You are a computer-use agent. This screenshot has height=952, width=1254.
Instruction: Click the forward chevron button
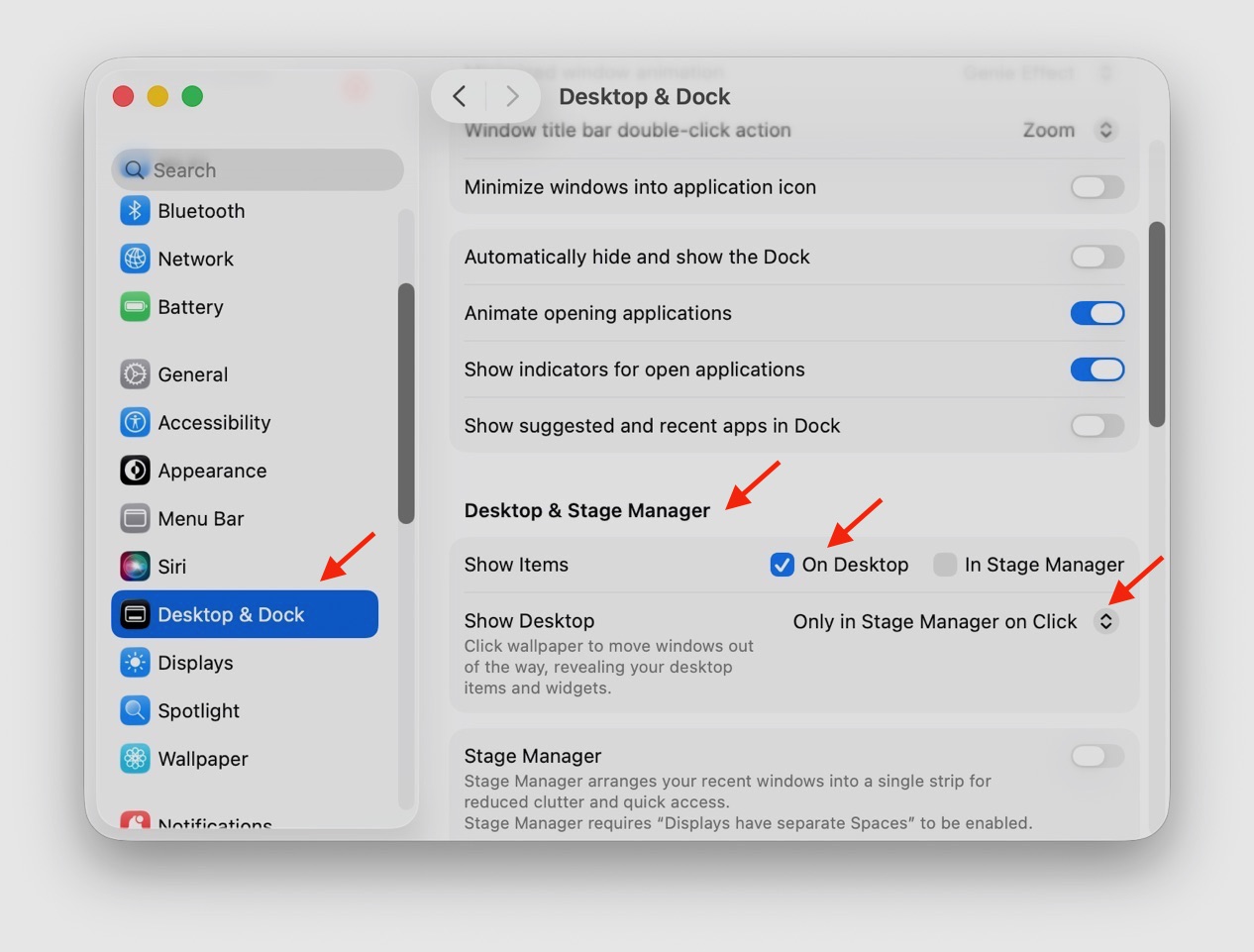pos(512,96)
